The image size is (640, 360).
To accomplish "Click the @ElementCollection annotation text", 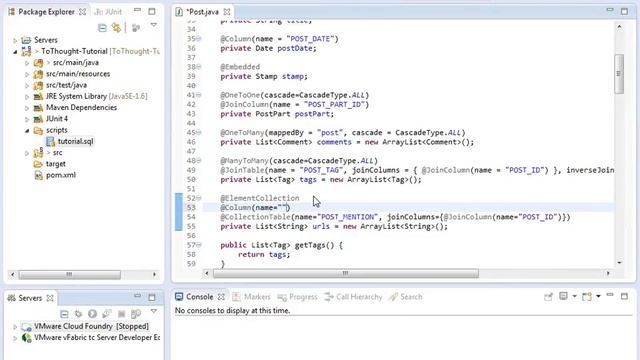I will 260,198.
